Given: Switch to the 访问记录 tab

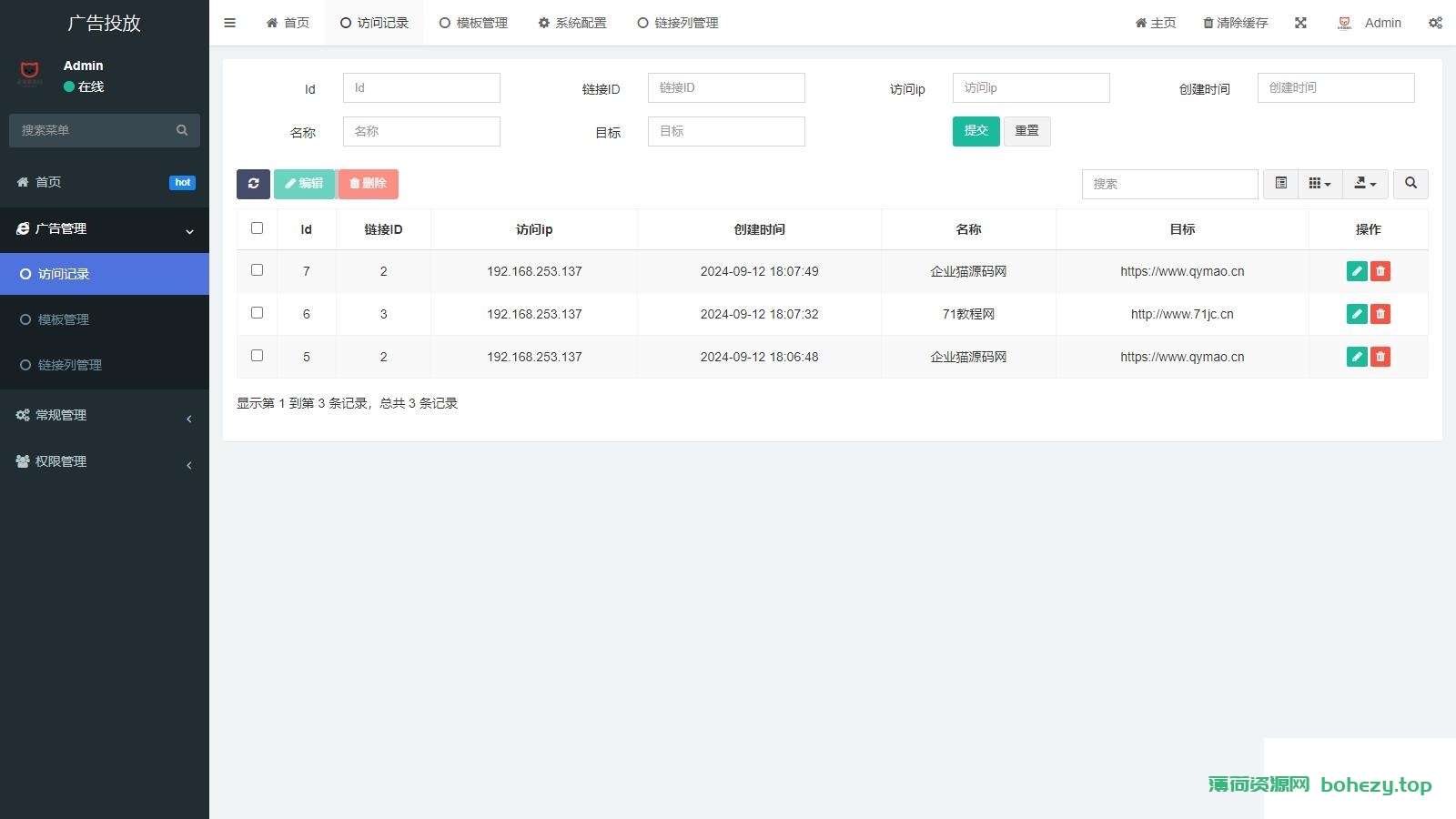Looking at the screenshot, I should coord(374,23).
